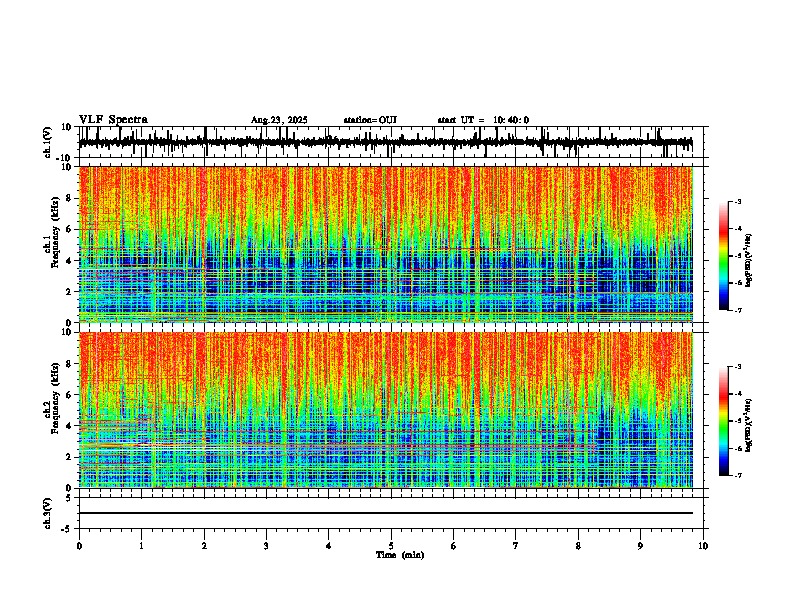Click the '-7' tick on the ch.2 color bar
792x612 pixels.
(738, 475)
